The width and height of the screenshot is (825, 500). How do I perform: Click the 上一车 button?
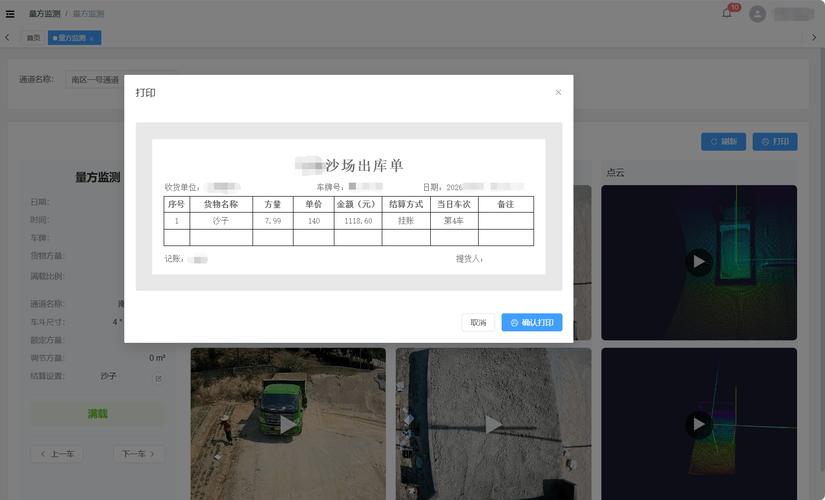[57, 454]
